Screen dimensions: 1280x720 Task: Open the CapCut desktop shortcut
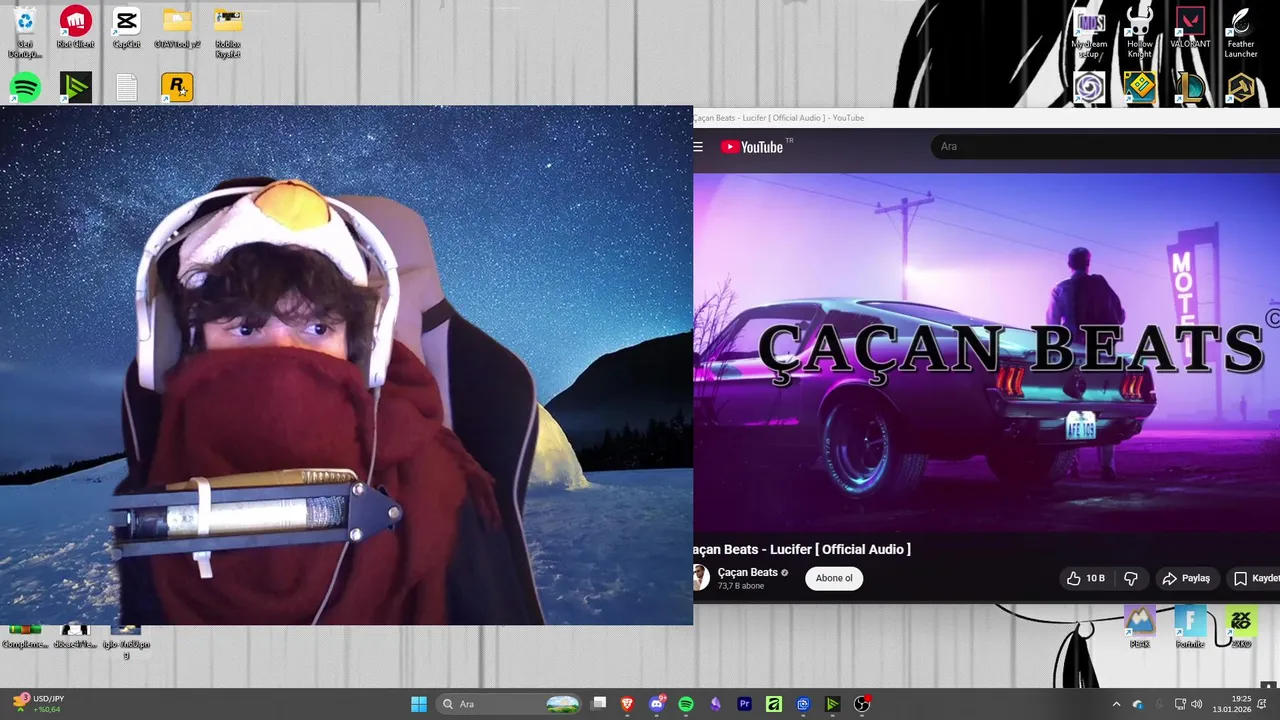[x=126, y=27]
